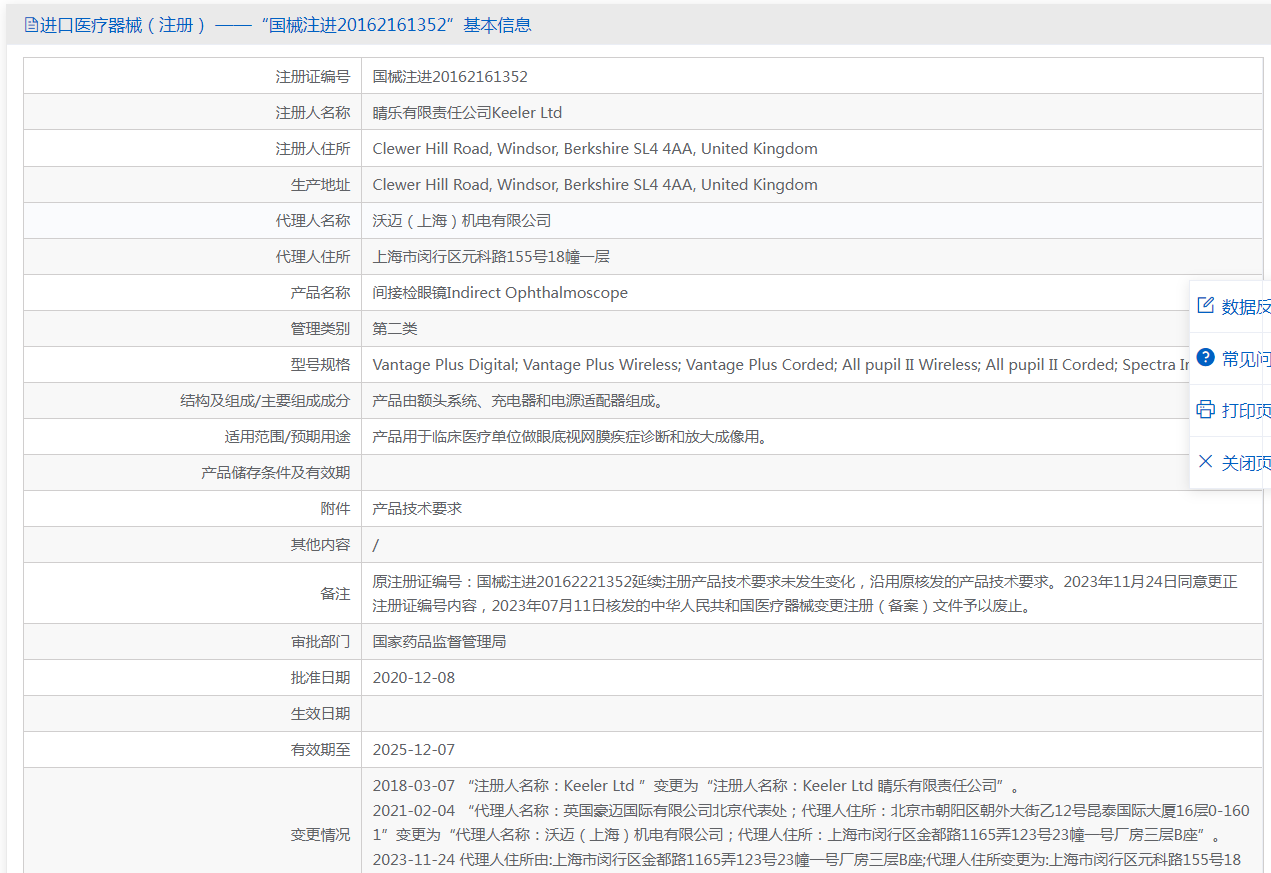Click the 变更情况 row label
The width and height of the screenshot is (1271, 873).
(x=320, y=834)
